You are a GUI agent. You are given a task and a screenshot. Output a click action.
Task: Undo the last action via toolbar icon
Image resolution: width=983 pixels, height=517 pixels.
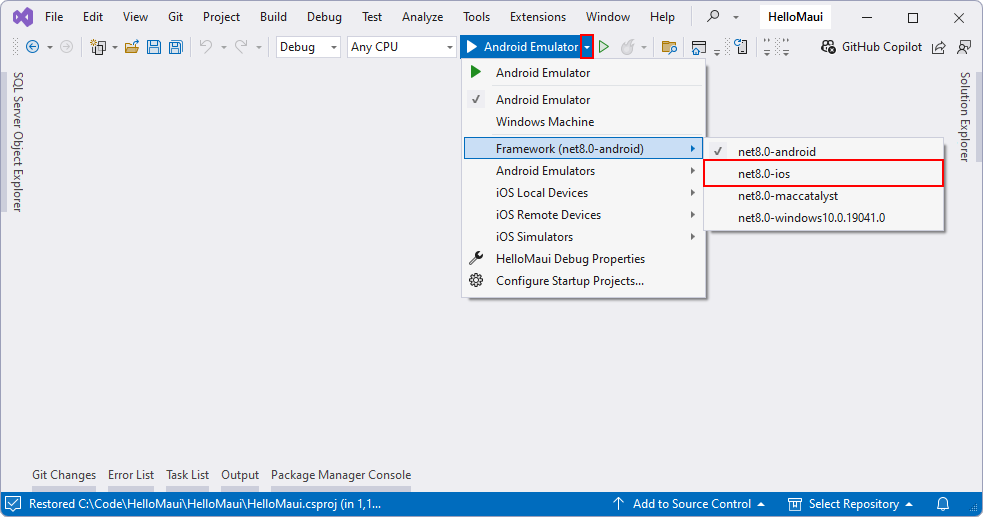(x=206, y=47)
